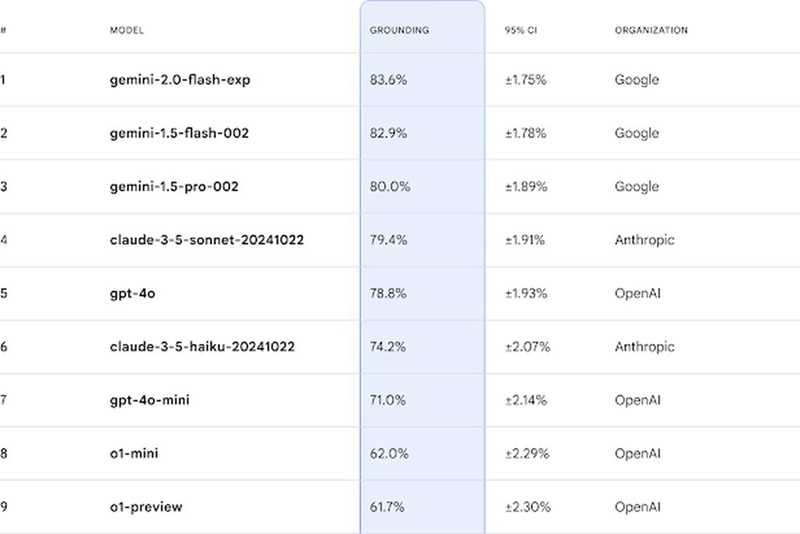
Task: Select the gpt-4o model name
Action: (x=132, y=294)
